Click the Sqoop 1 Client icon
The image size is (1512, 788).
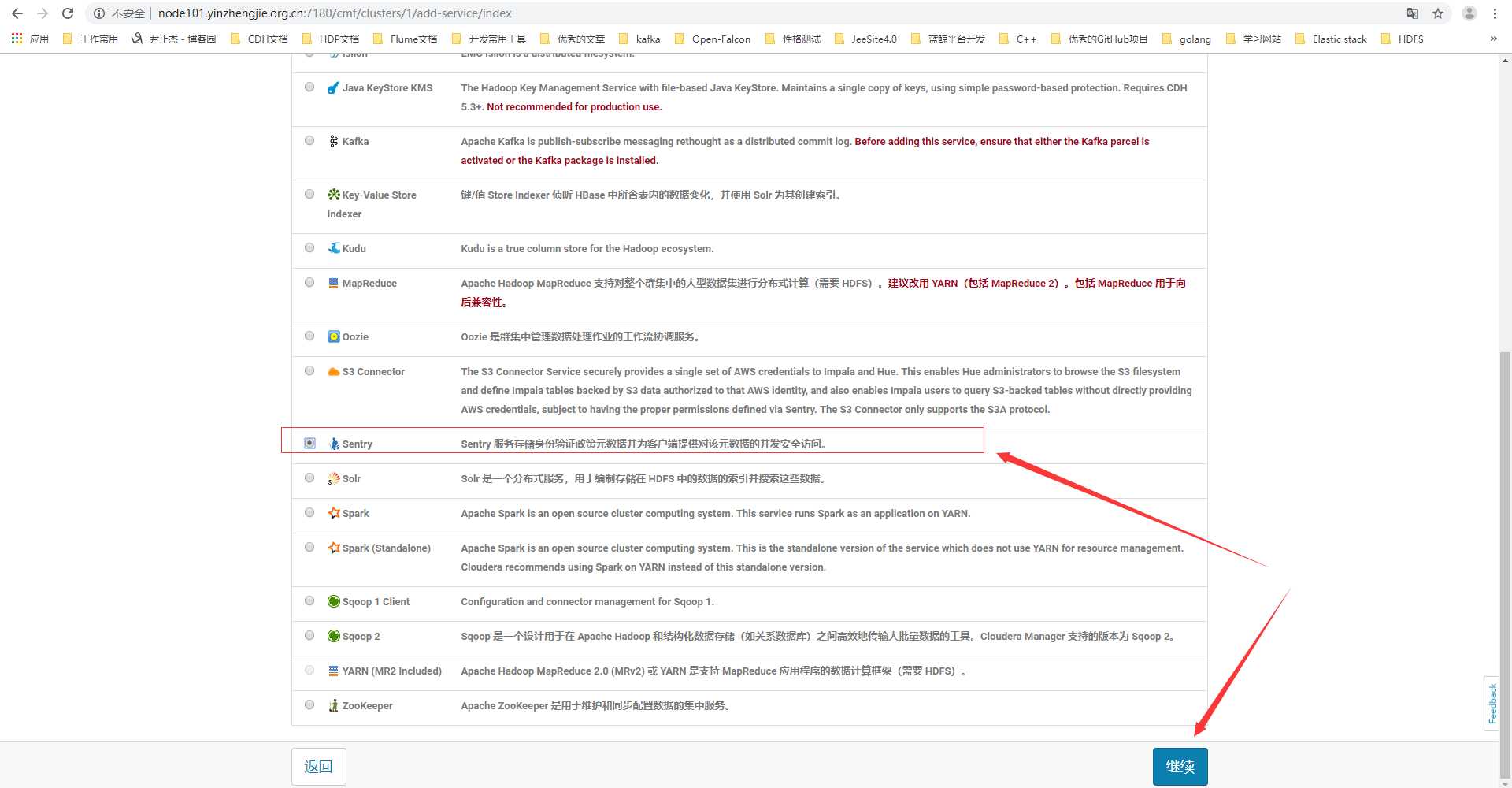[x=334, y=601]
